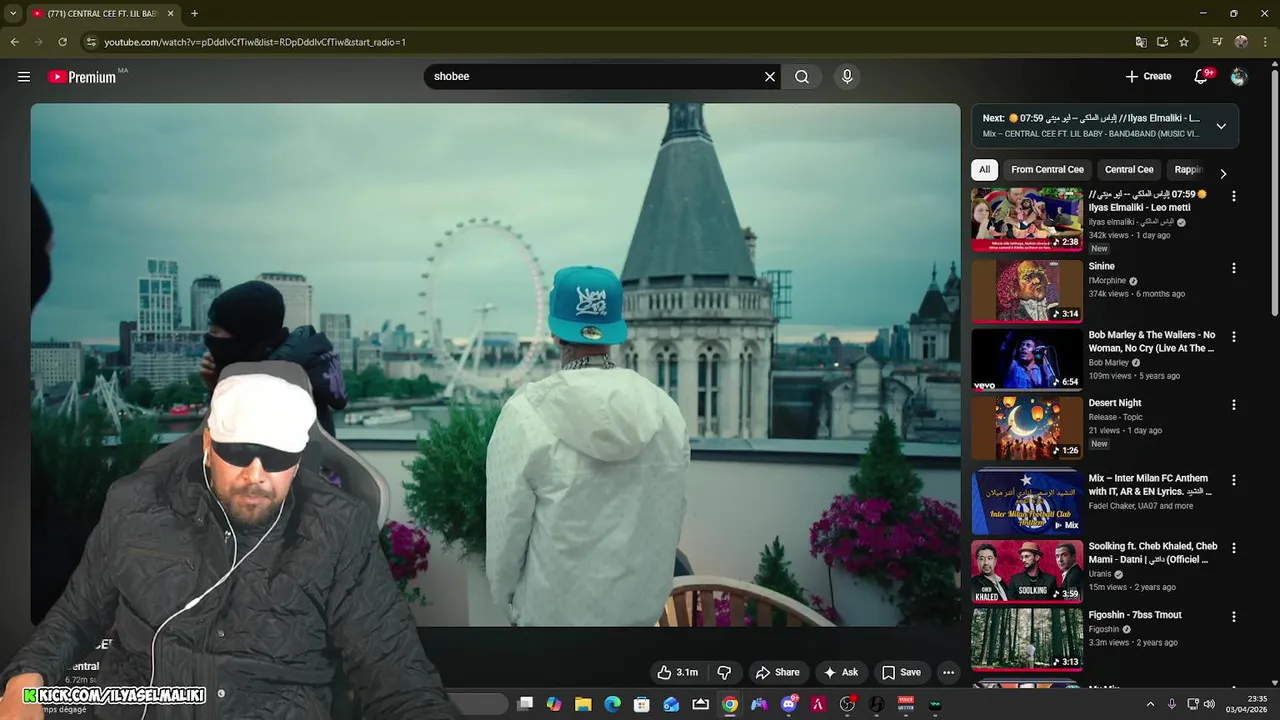The image size is (1280, 720).
Task: Expand the Next mix playlist panel
Action: pos(1221,126)
